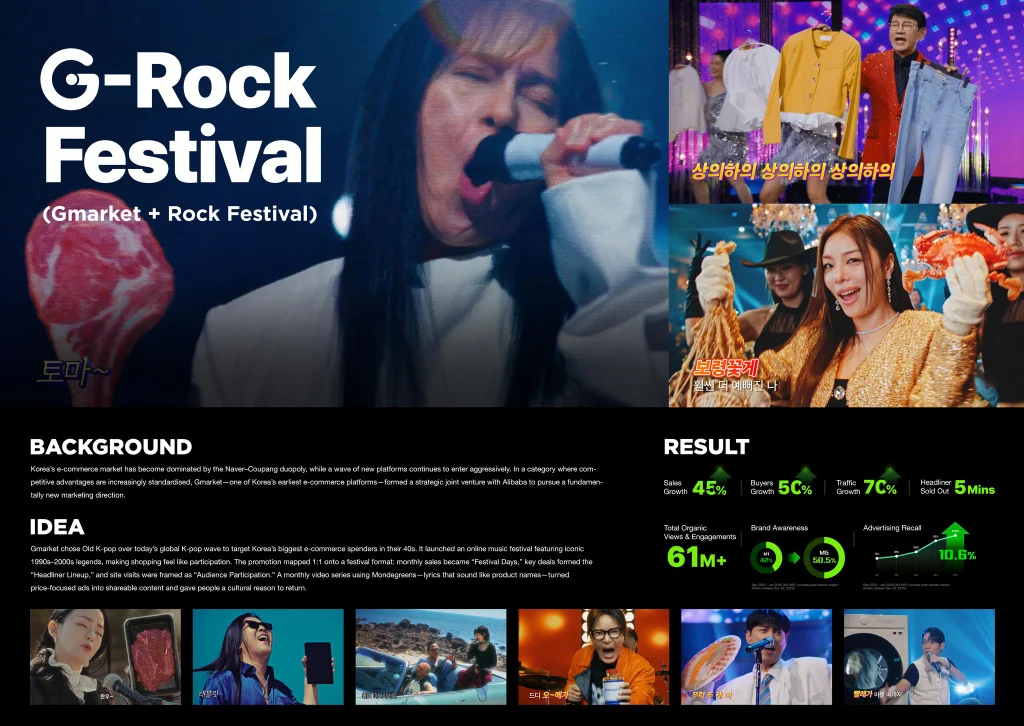1024x726 pixels.
Task: Click the green arrow beside Sales Growth 45%
Action: point(720,475)
